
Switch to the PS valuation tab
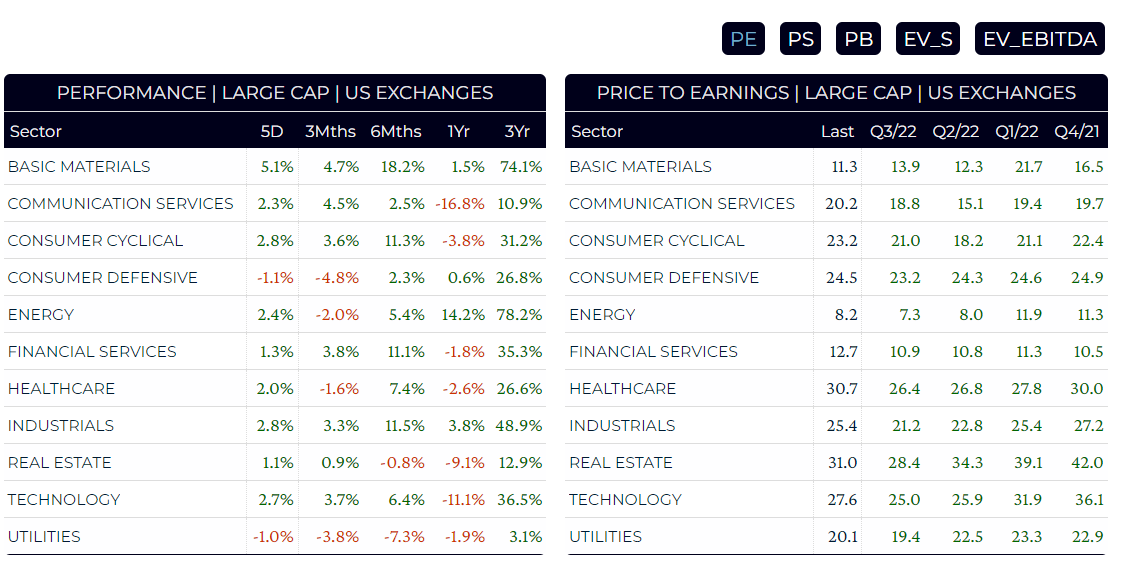click(x=800, y=39)
